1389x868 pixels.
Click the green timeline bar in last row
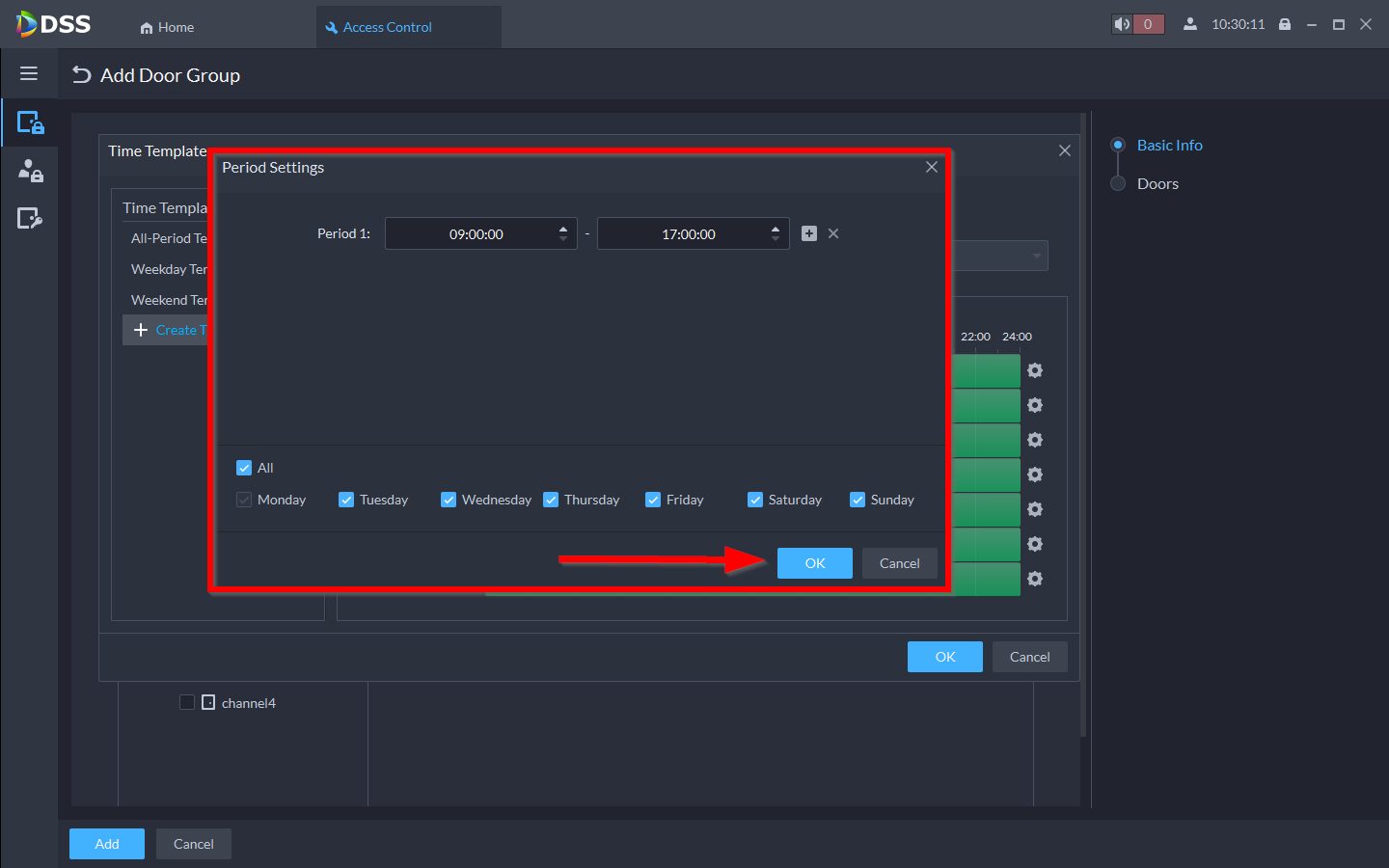click(x=986, y=579)
